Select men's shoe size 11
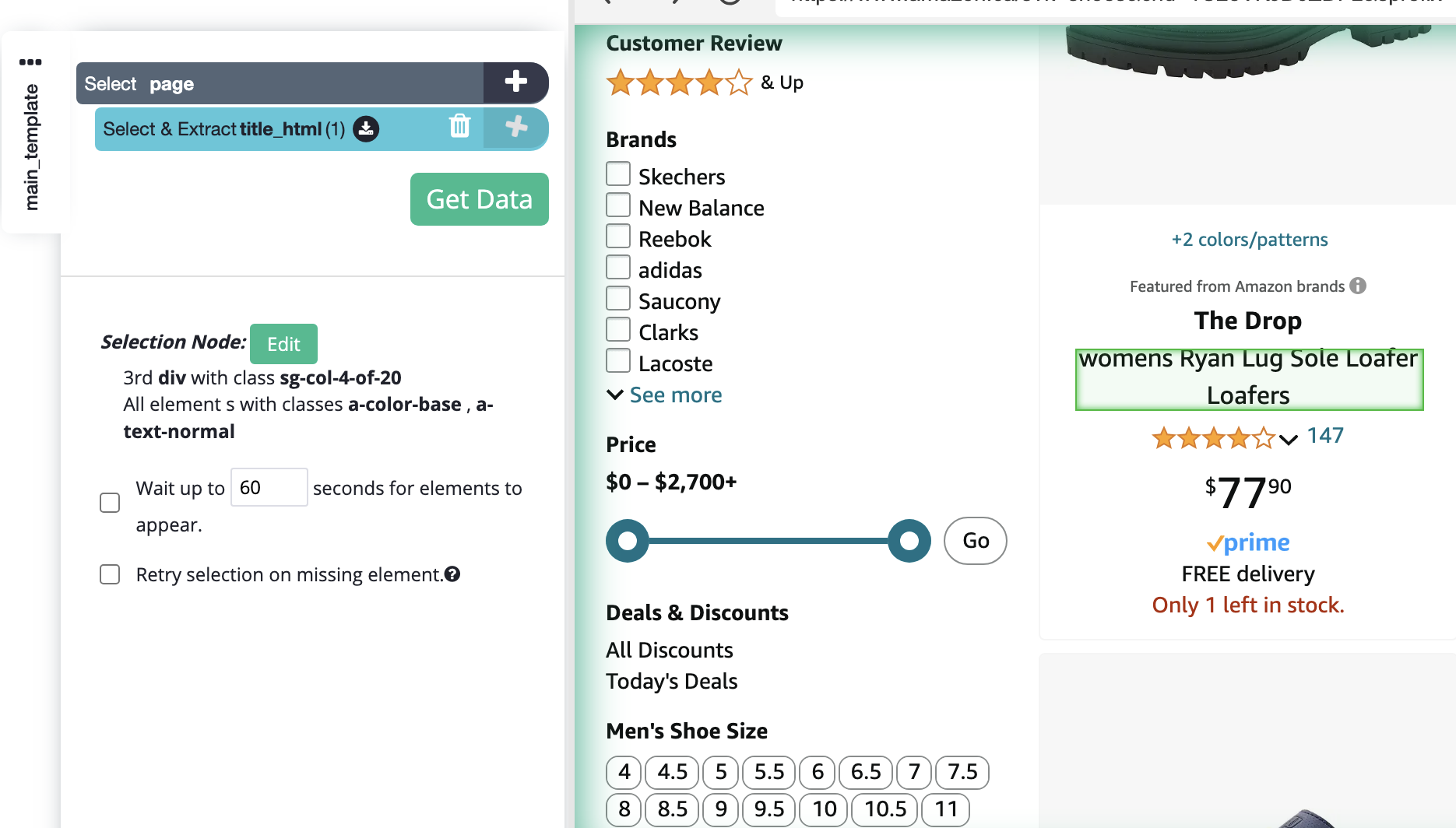The image size is (1456, 828). tap(946, 809)
